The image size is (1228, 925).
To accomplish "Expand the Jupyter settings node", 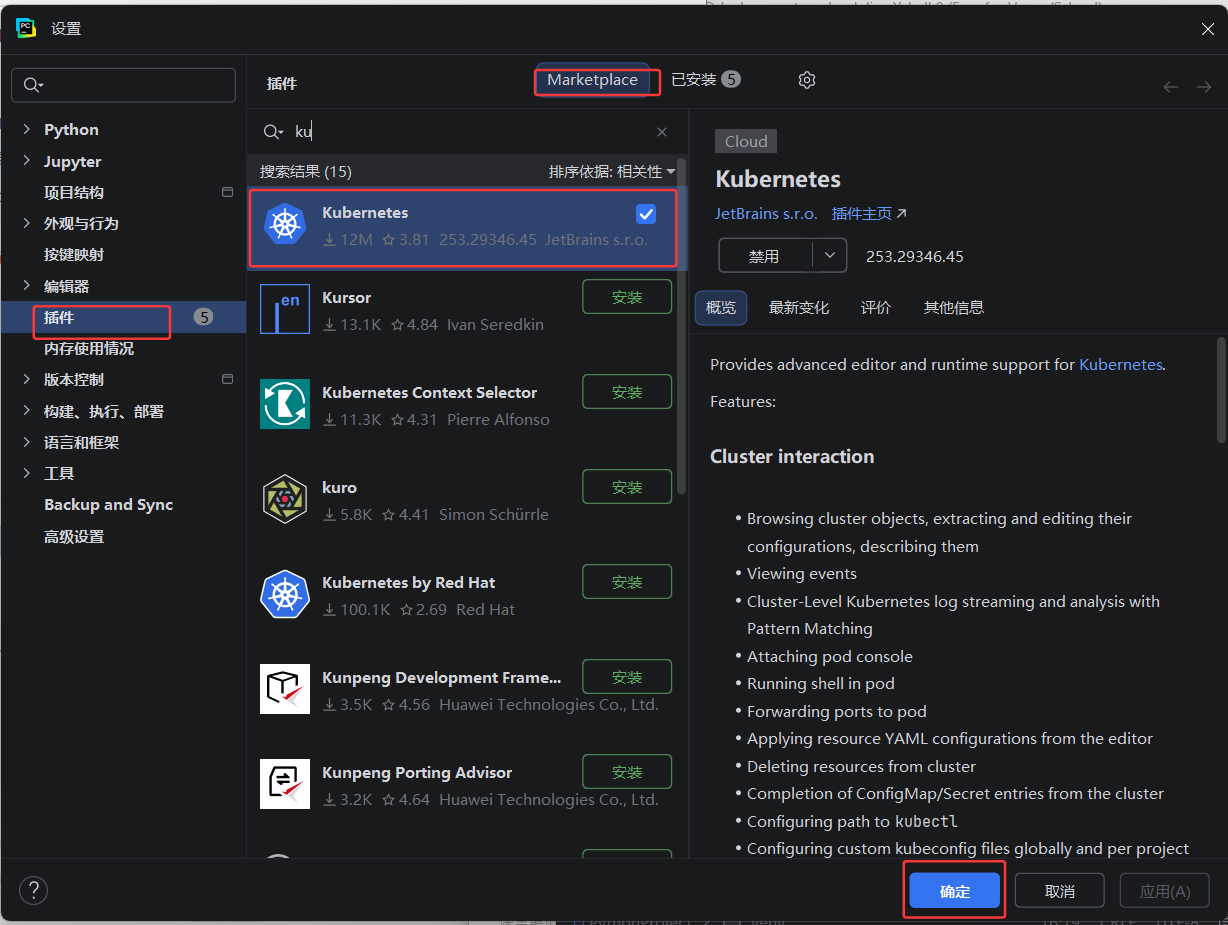I will (27, 161).
